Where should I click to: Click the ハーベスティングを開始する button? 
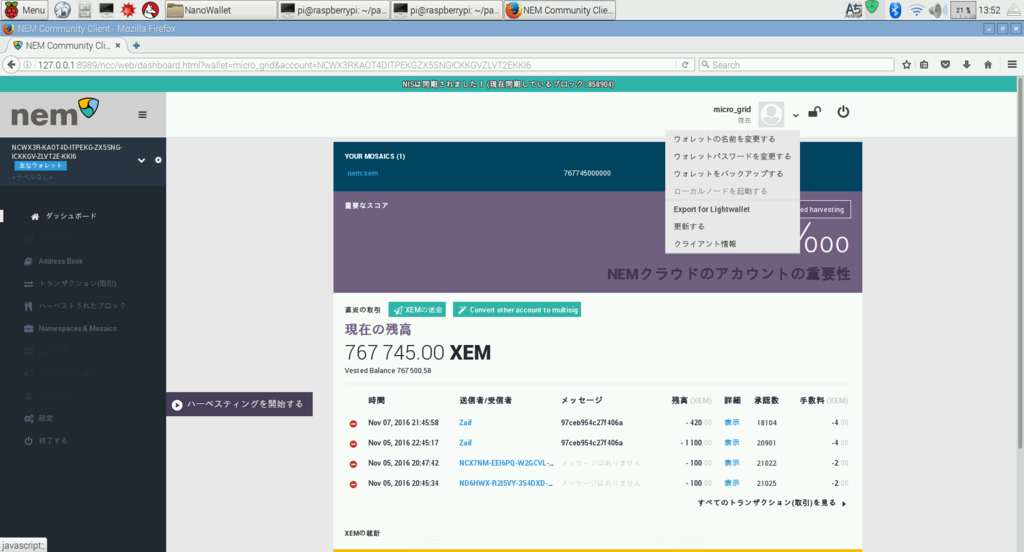coord(239,404)
